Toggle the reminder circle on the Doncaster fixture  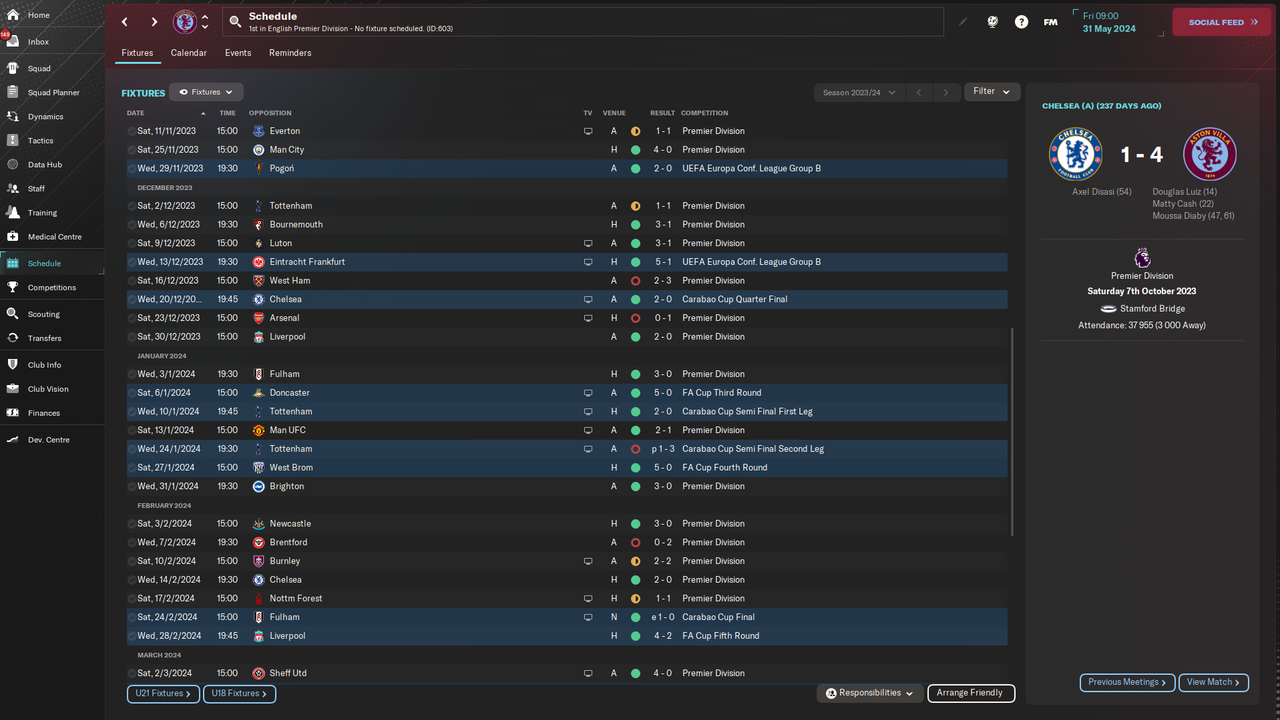[131, 393]
